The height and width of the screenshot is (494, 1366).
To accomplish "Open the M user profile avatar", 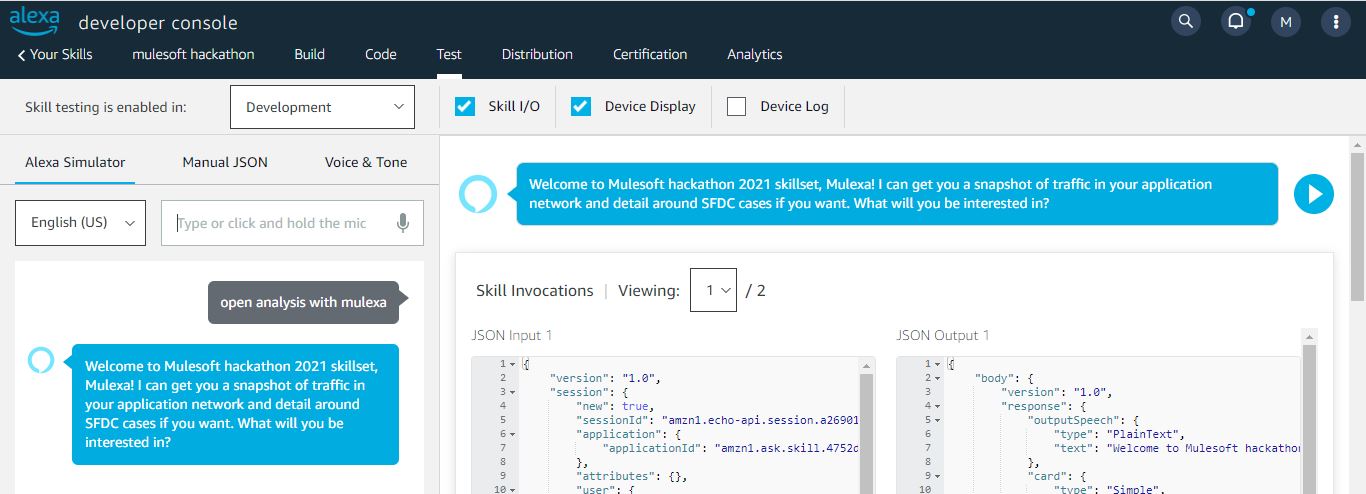I will (1286, 21).
